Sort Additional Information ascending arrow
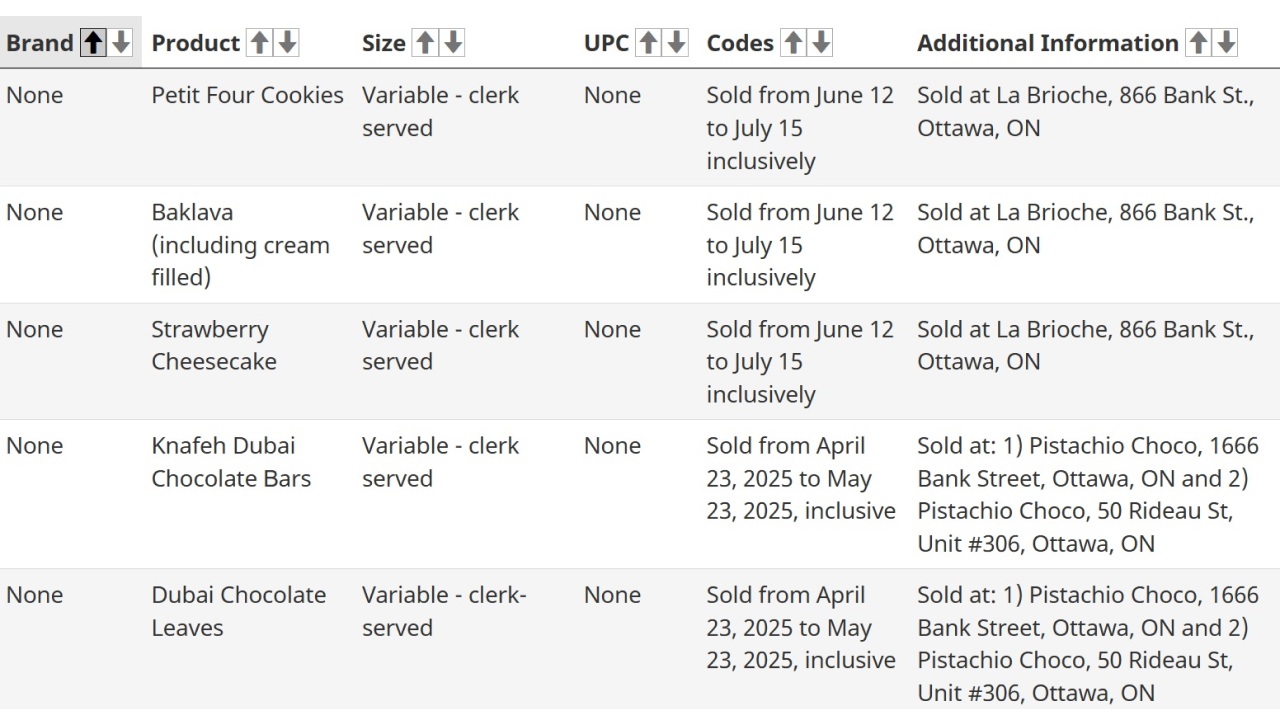Screen dimensions: 1280x725 [x=1198, y=43]
